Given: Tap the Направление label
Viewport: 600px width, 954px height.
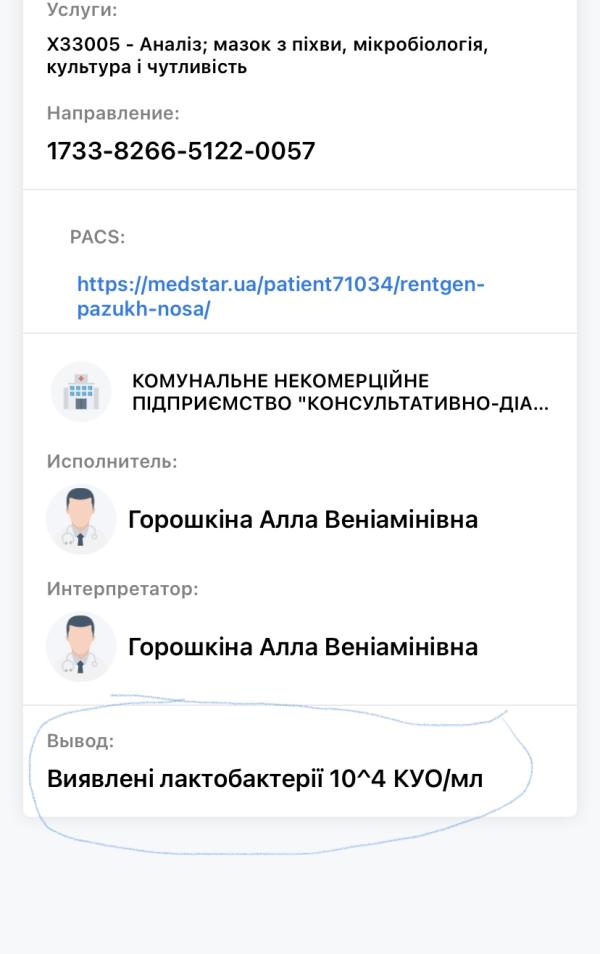Looking at the screenshot, I should (113, 113).
